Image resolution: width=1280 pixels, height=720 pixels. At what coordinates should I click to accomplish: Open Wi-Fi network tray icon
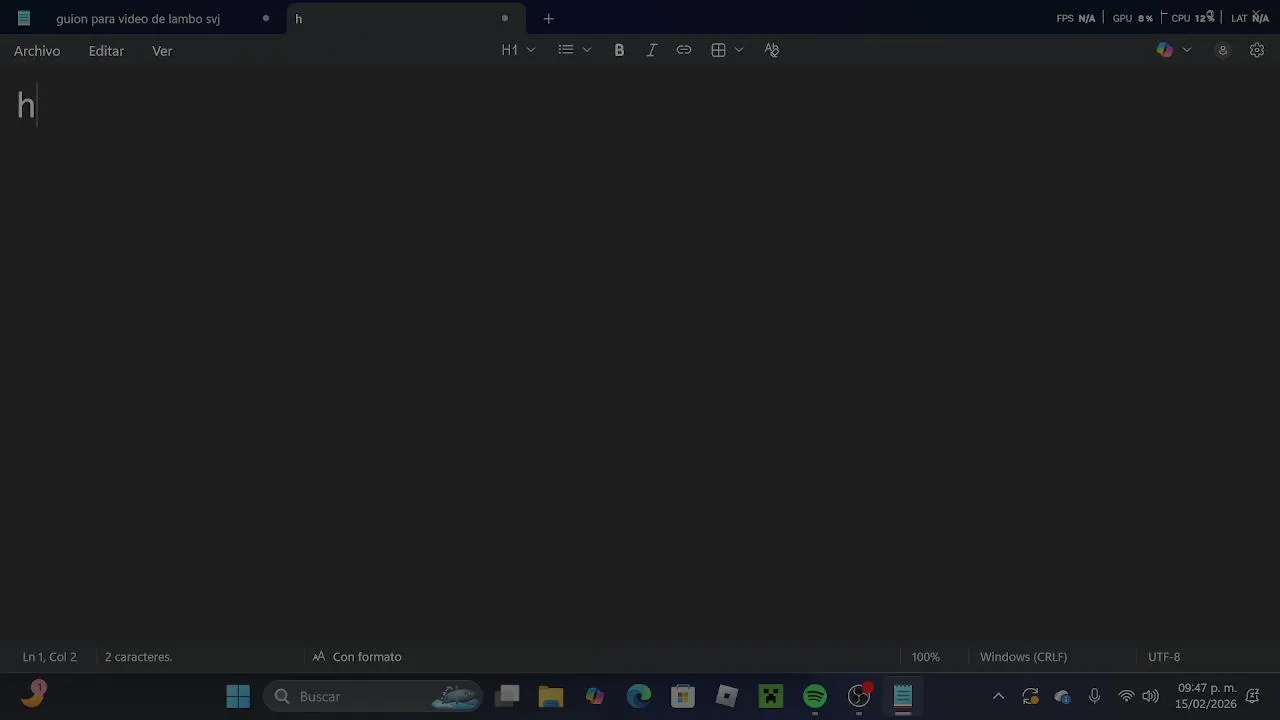(1126, 696)
